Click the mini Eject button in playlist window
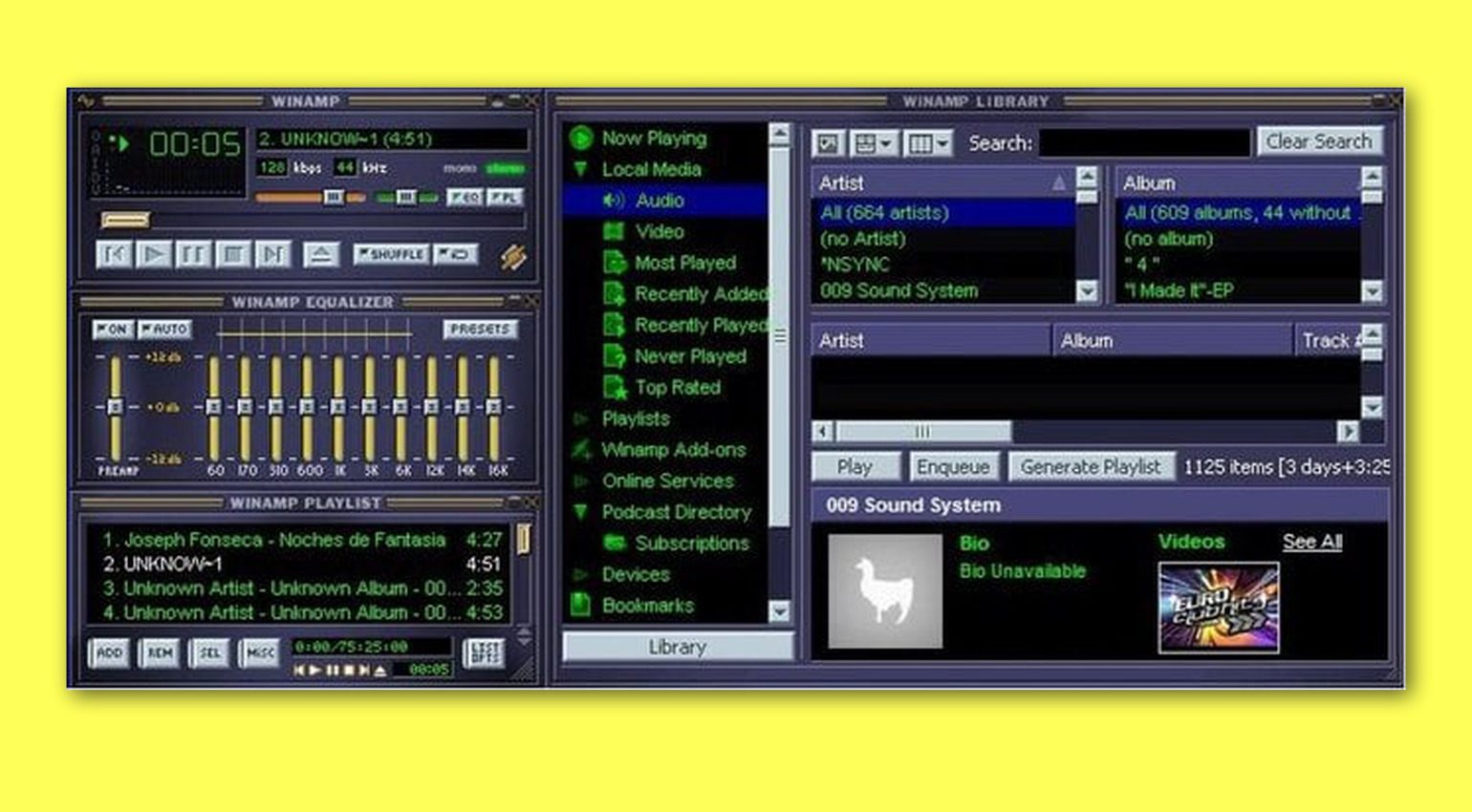This screenshot has height=812, width=1472. point(379,671)
